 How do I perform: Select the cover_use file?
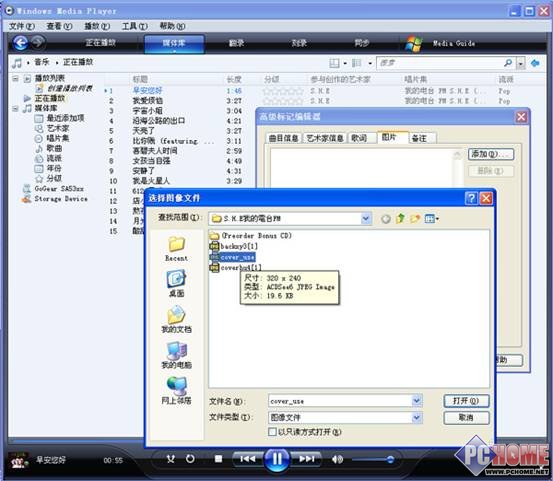click(232, 257)
